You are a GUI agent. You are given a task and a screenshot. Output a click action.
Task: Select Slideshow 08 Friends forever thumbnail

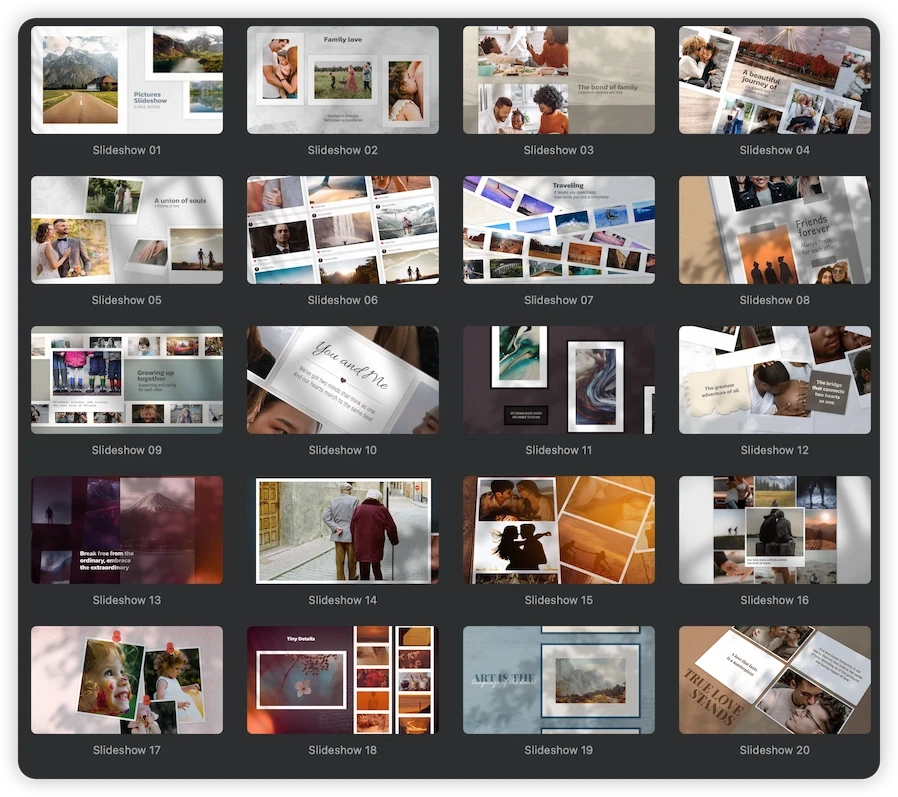775,230
